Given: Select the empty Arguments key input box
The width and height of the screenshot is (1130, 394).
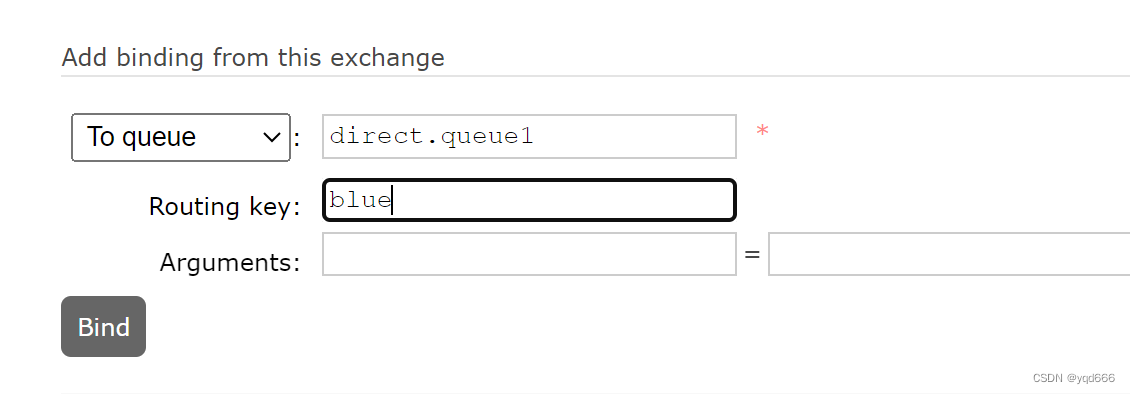Looking at the screenshot, I should 529,254.
